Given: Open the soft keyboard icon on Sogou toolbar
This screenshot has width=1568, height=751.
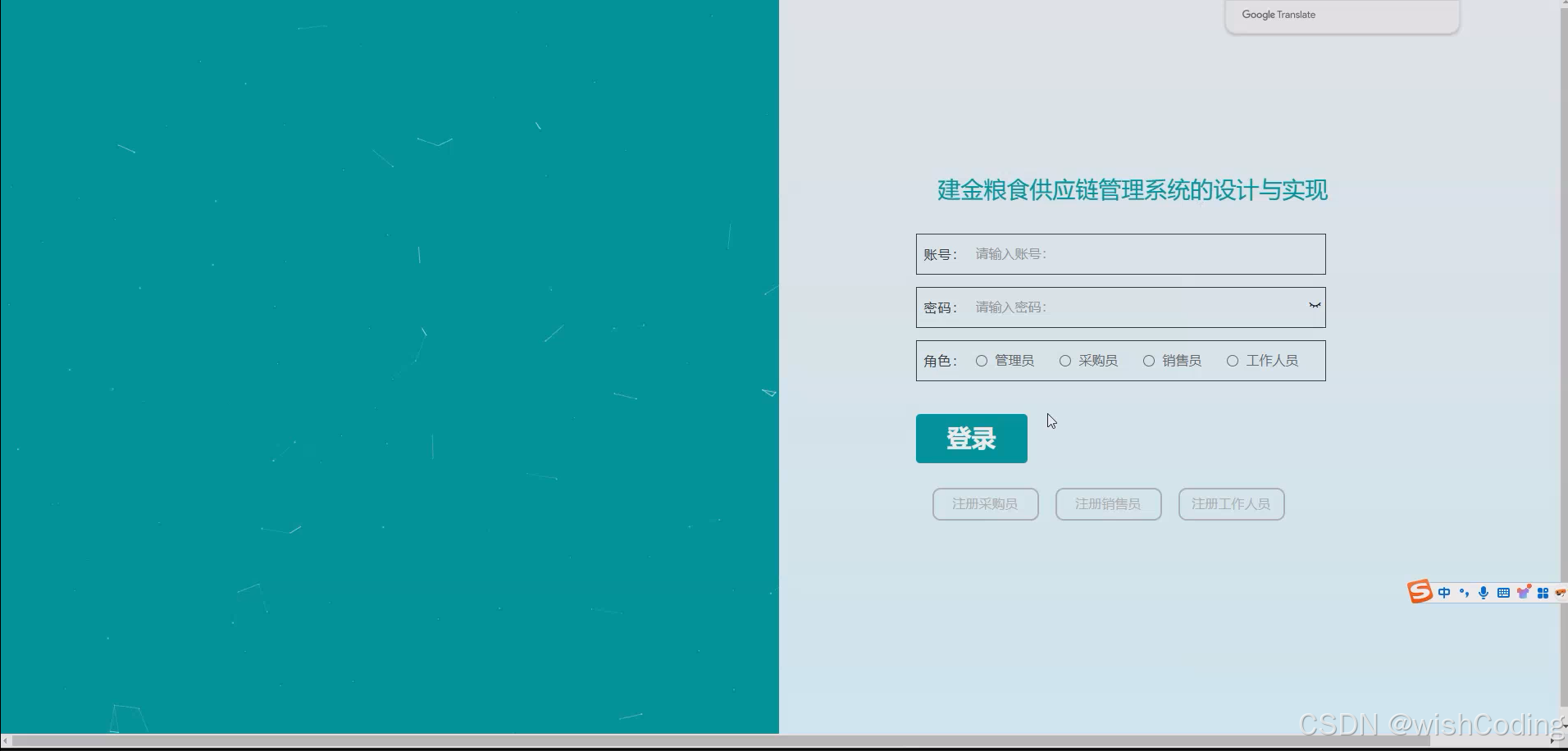Looking at the screenshot, I should [1503, 592].
